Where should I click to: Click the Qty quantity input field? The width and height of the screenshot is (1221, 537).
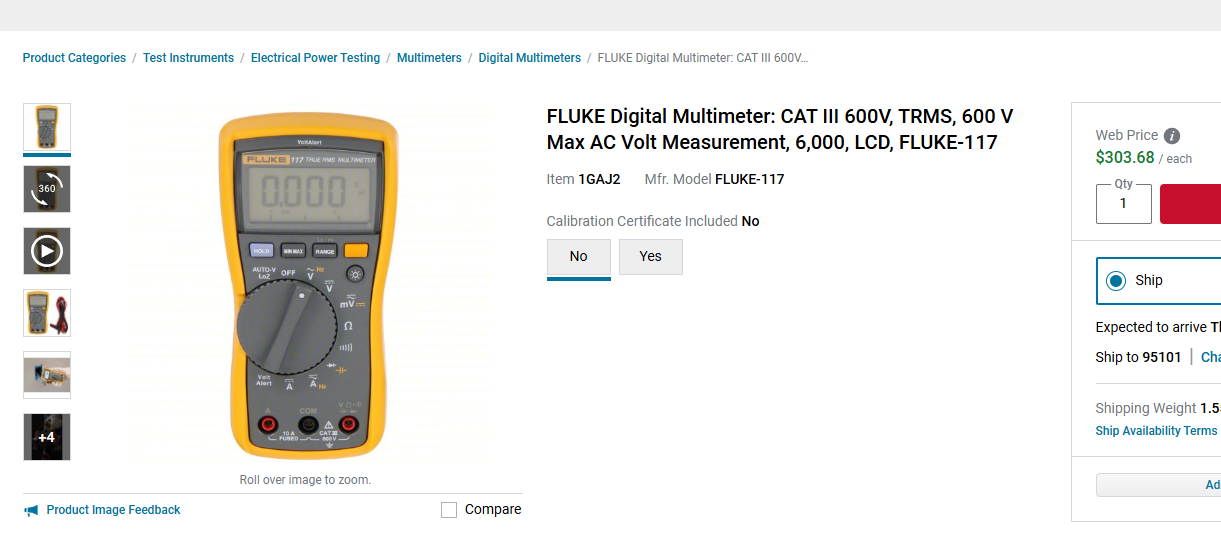pyautogui.click(x=1124, y=203)
